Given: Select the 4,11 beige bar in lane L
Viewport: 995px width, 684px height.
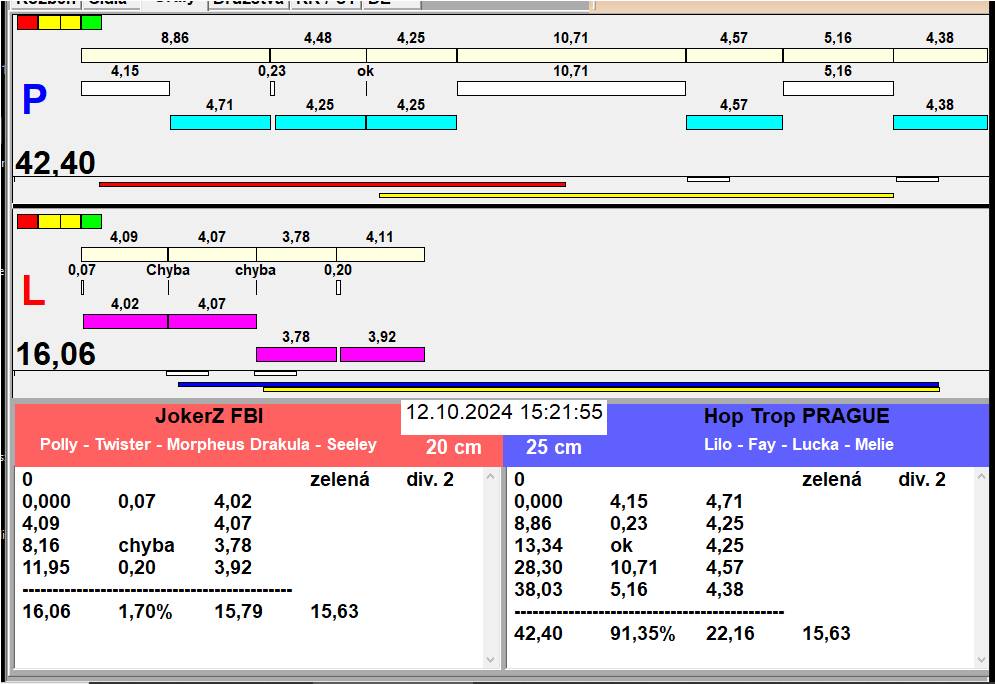Looking at the screenshot, I should pyautogui.click(x=380, y=254).
